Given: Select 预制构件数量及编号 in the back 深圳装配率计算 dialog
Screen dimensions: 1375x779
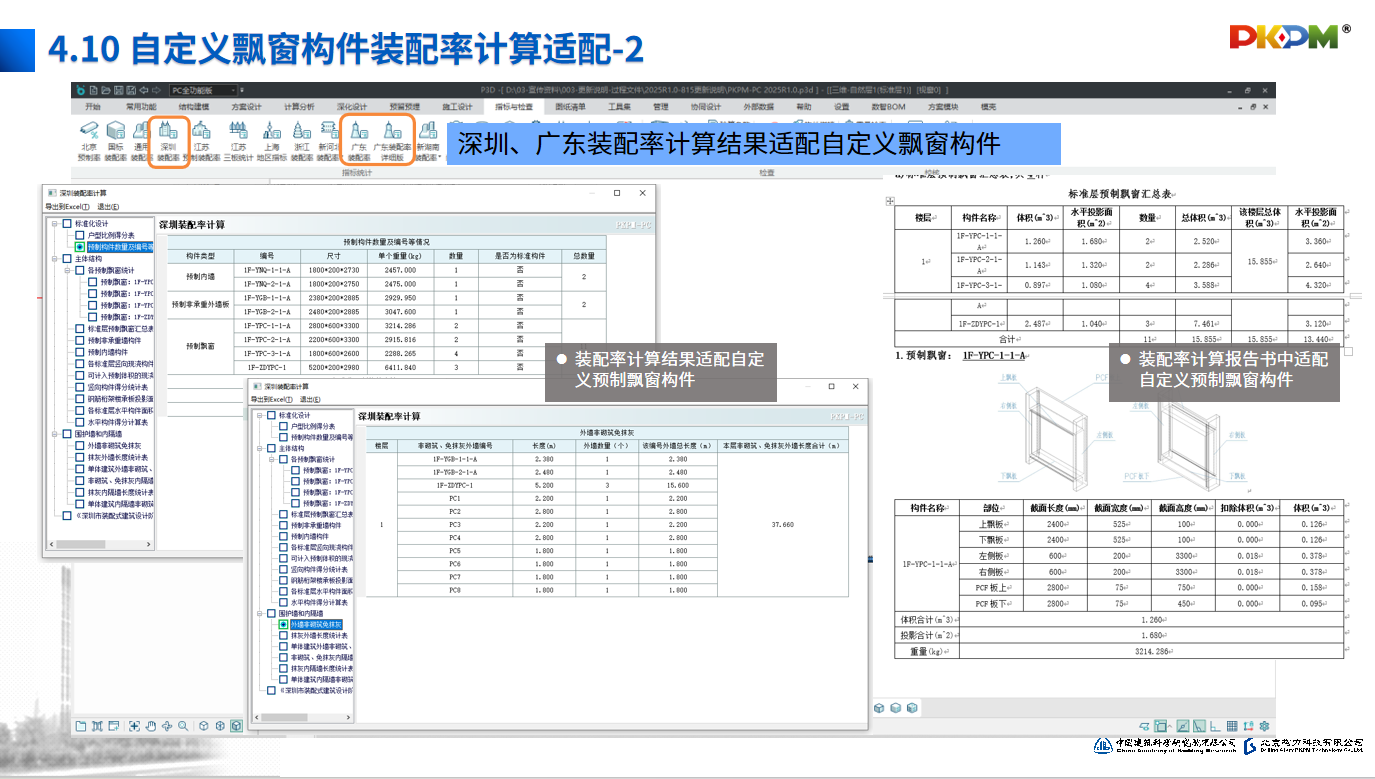Looking at the screenshot, I should point(119,246).
